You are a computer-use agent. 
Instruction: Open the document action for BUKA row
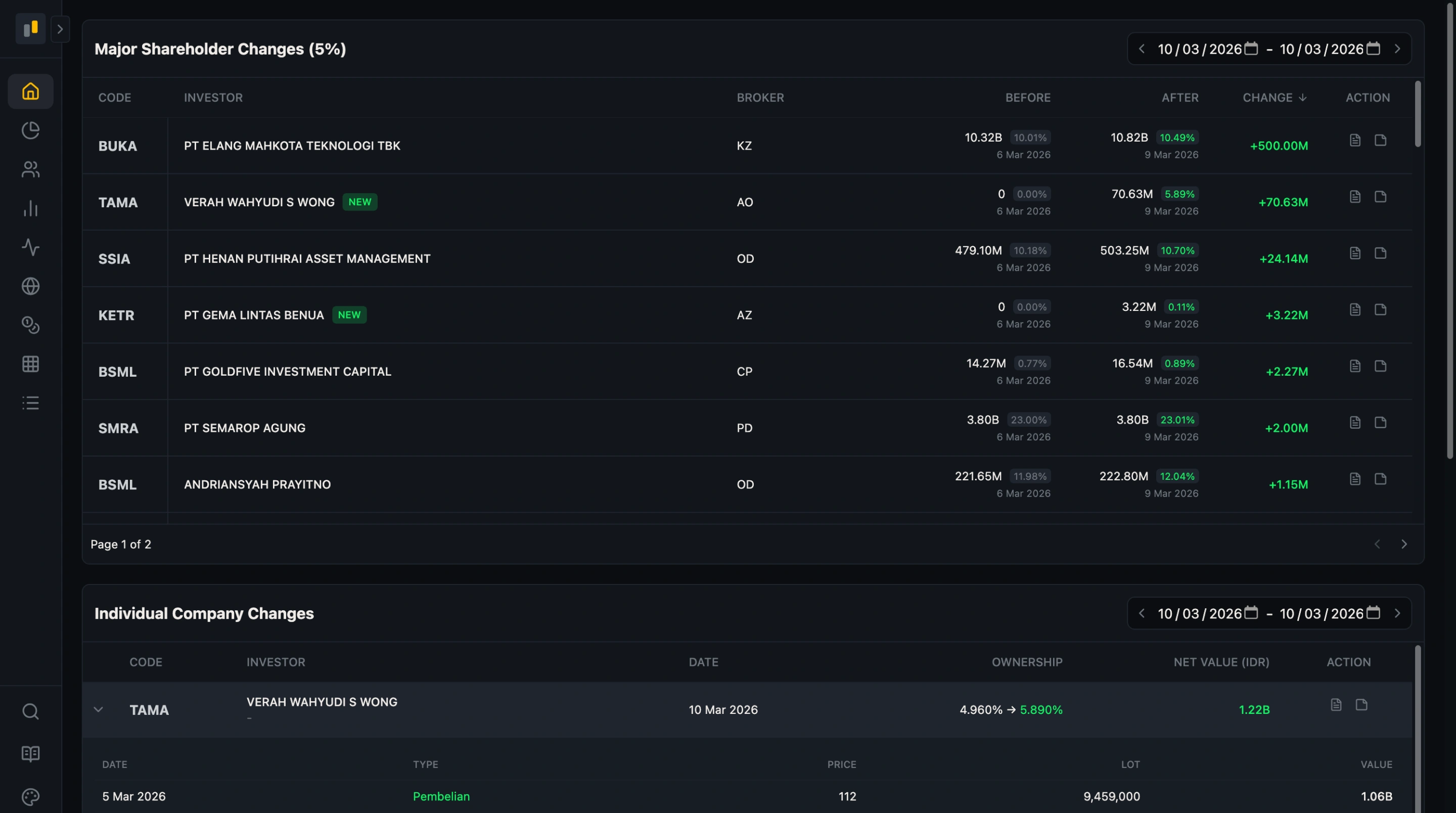click(1355, 140)
